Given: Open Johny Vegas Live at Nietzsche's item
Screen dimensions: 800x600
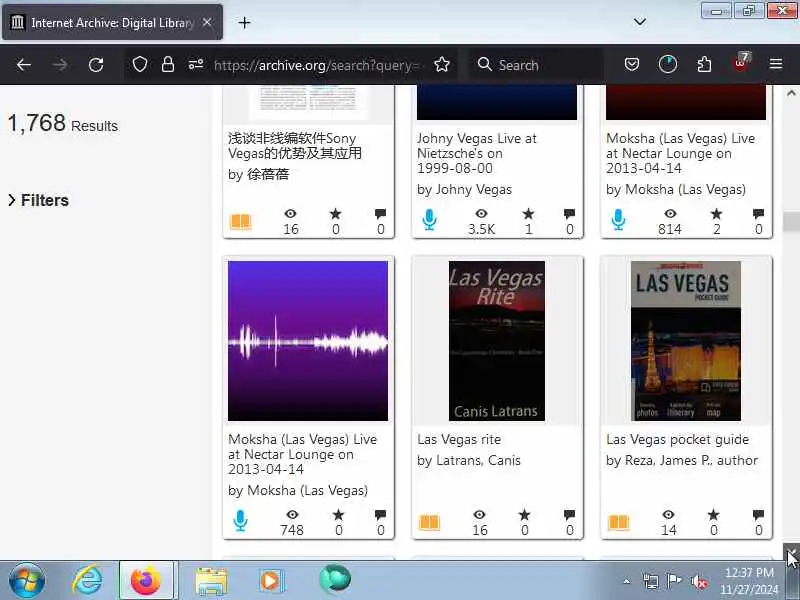Looking at the screenshot, I should (x=477, y=153).
